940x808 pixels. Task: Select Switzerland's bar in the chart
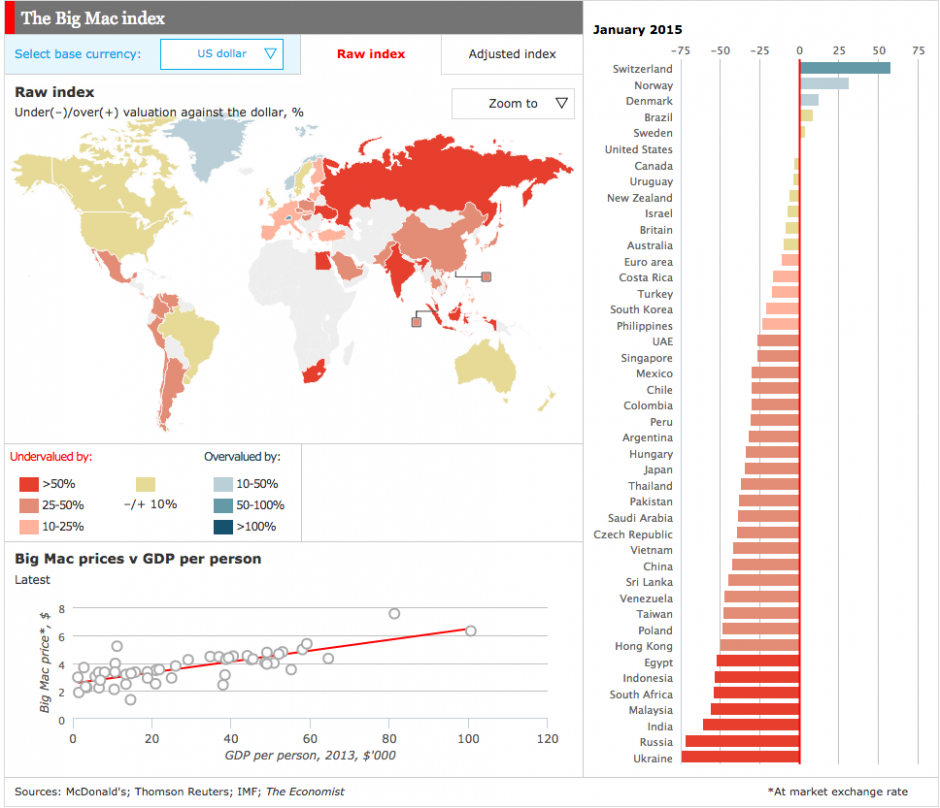(x=845, y=69)
